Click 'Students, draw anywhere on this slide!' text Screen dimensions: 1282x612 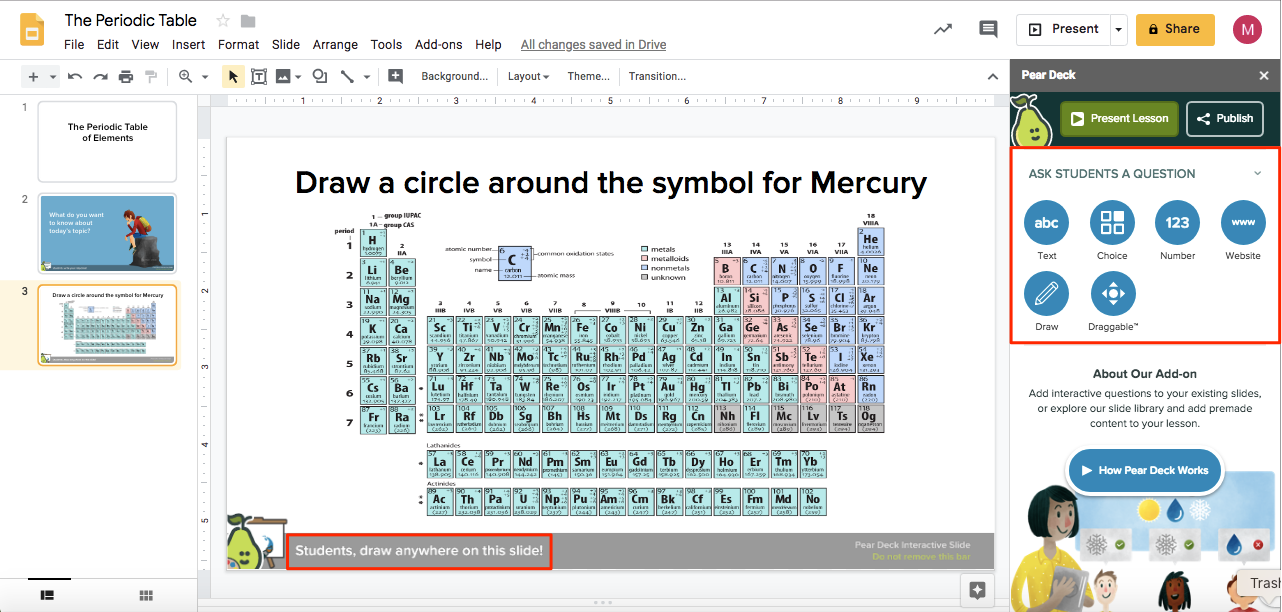point(419,551)
